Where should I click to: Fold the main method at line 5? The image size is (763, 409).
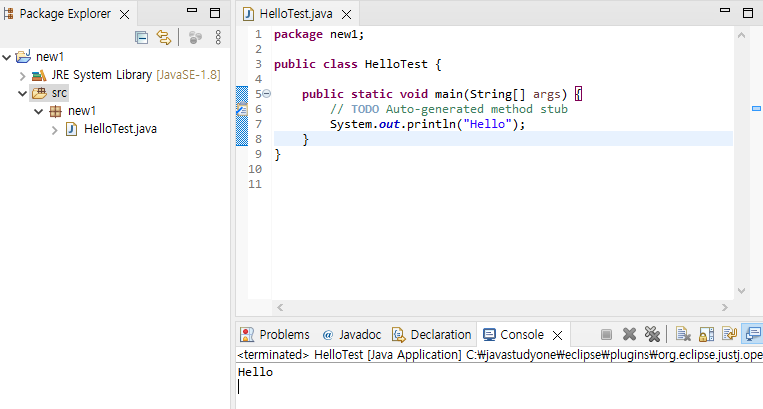pyautogui.click(x=267, y=93)
